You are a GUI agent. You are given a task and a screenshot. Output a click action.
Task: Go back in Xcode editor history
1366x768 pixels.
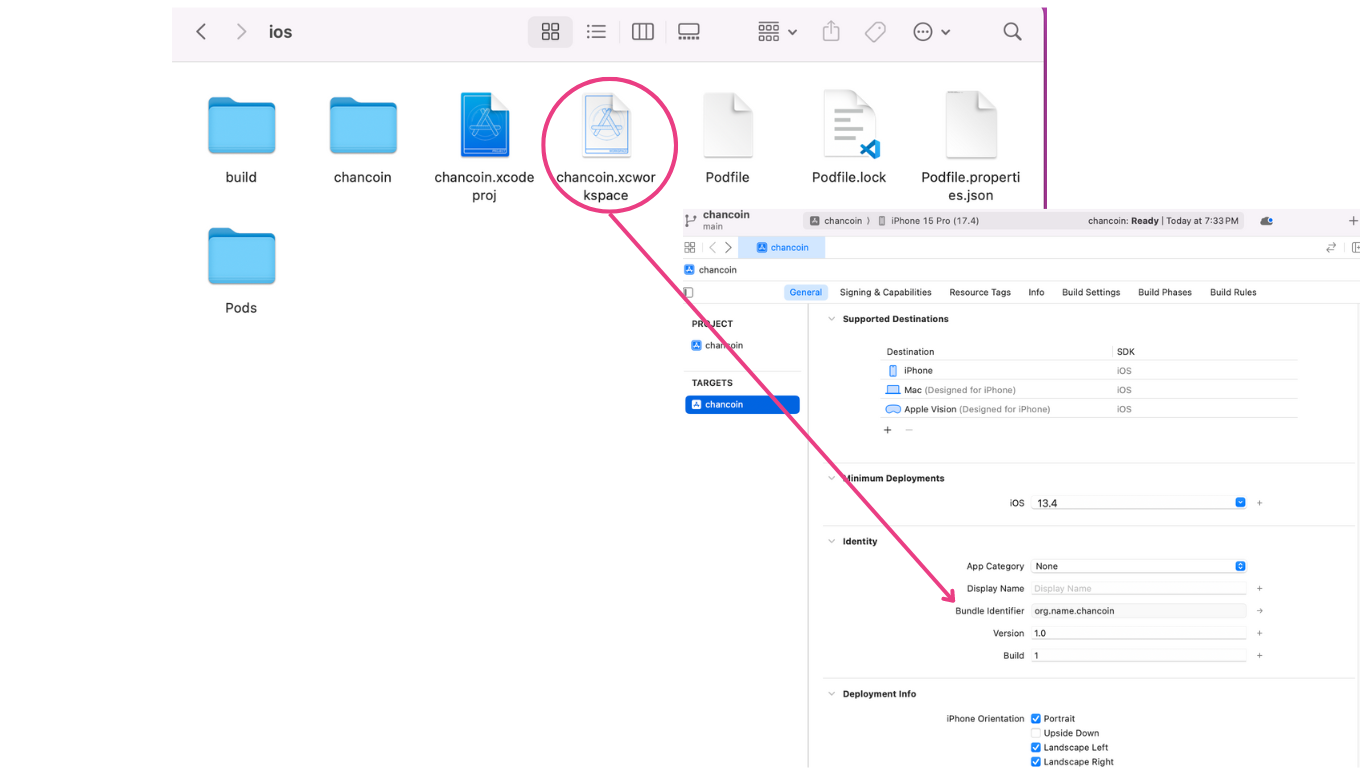coord(712,247)
